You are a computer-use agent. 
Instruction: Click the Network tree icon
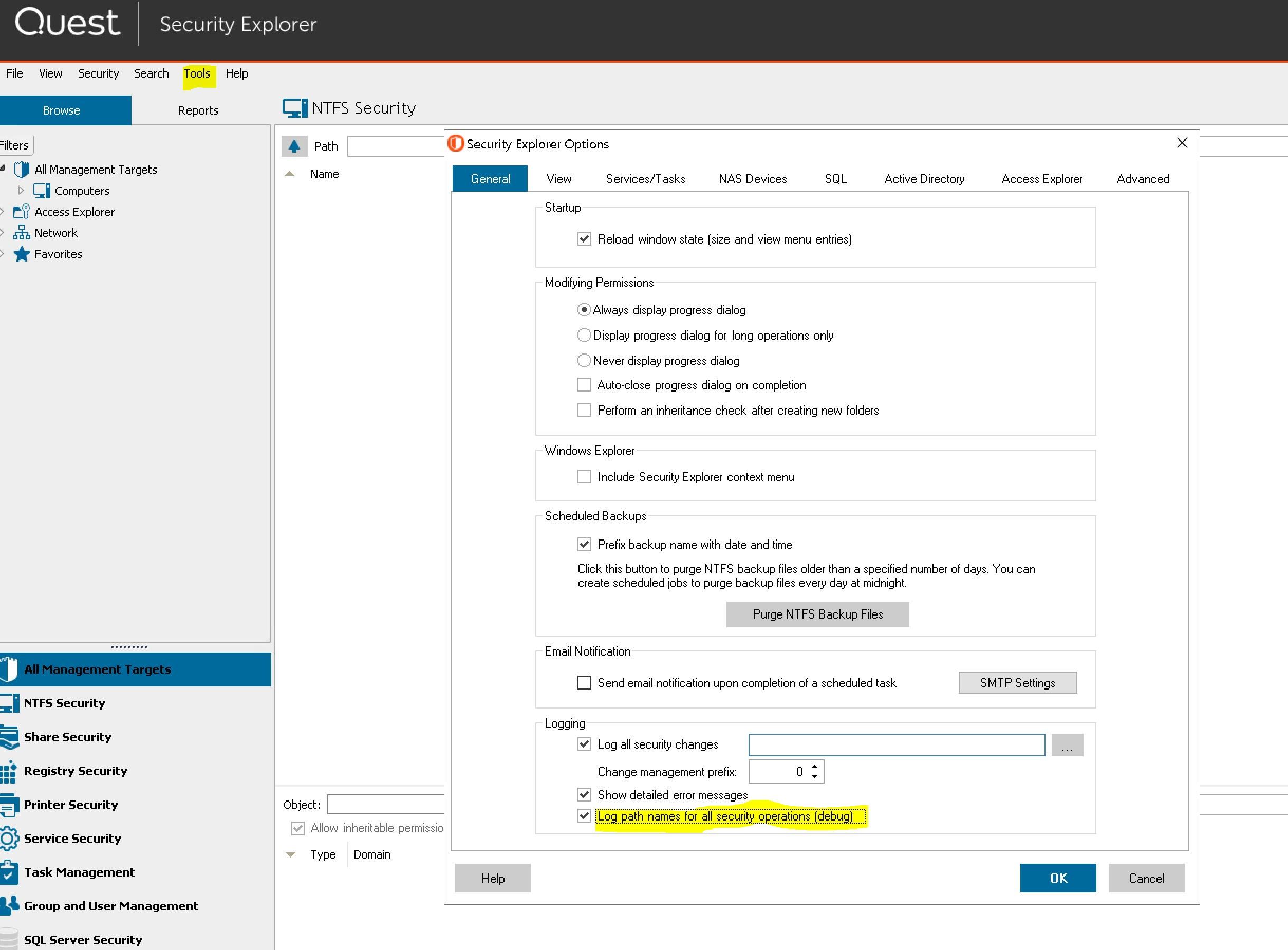(x=21, y=233)
